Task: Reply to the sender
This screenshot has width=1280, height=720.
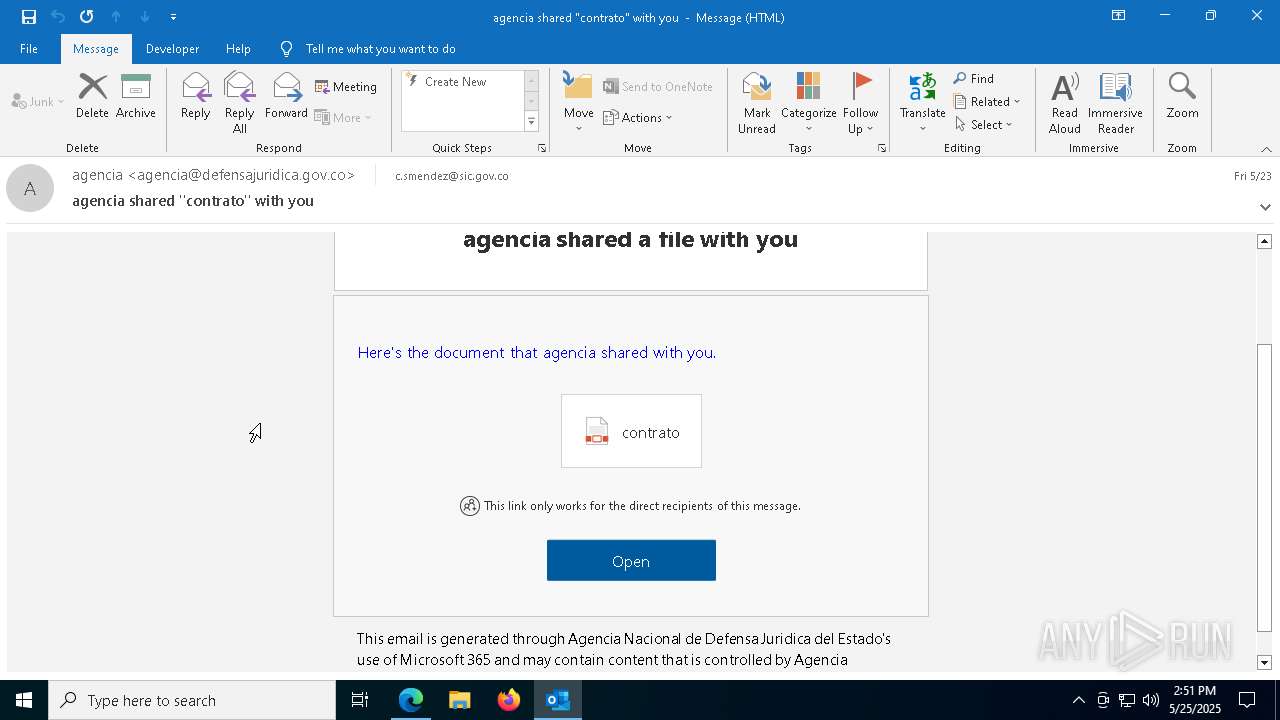Action: tap(196, 97)
